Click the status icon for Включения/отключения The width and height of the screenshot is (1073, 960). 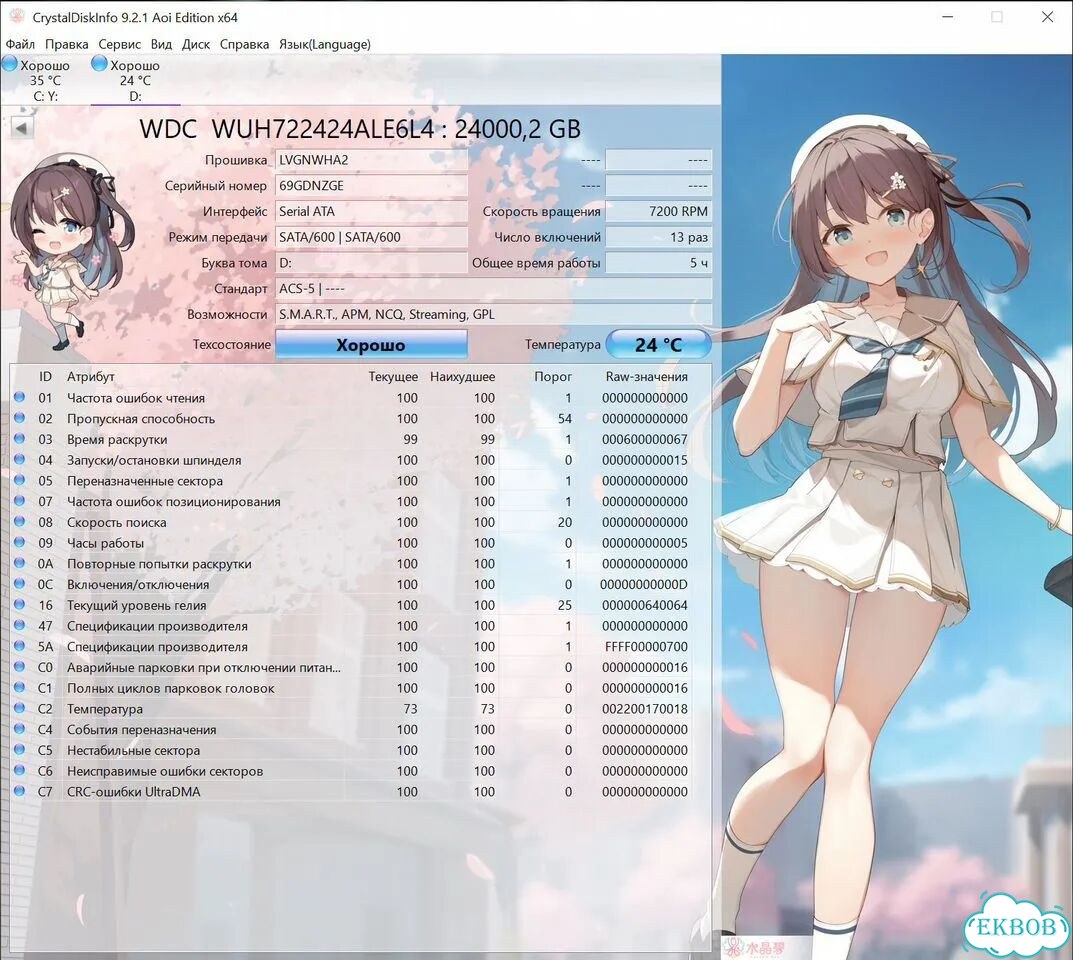pyautogui.click(x=19, y=584)
